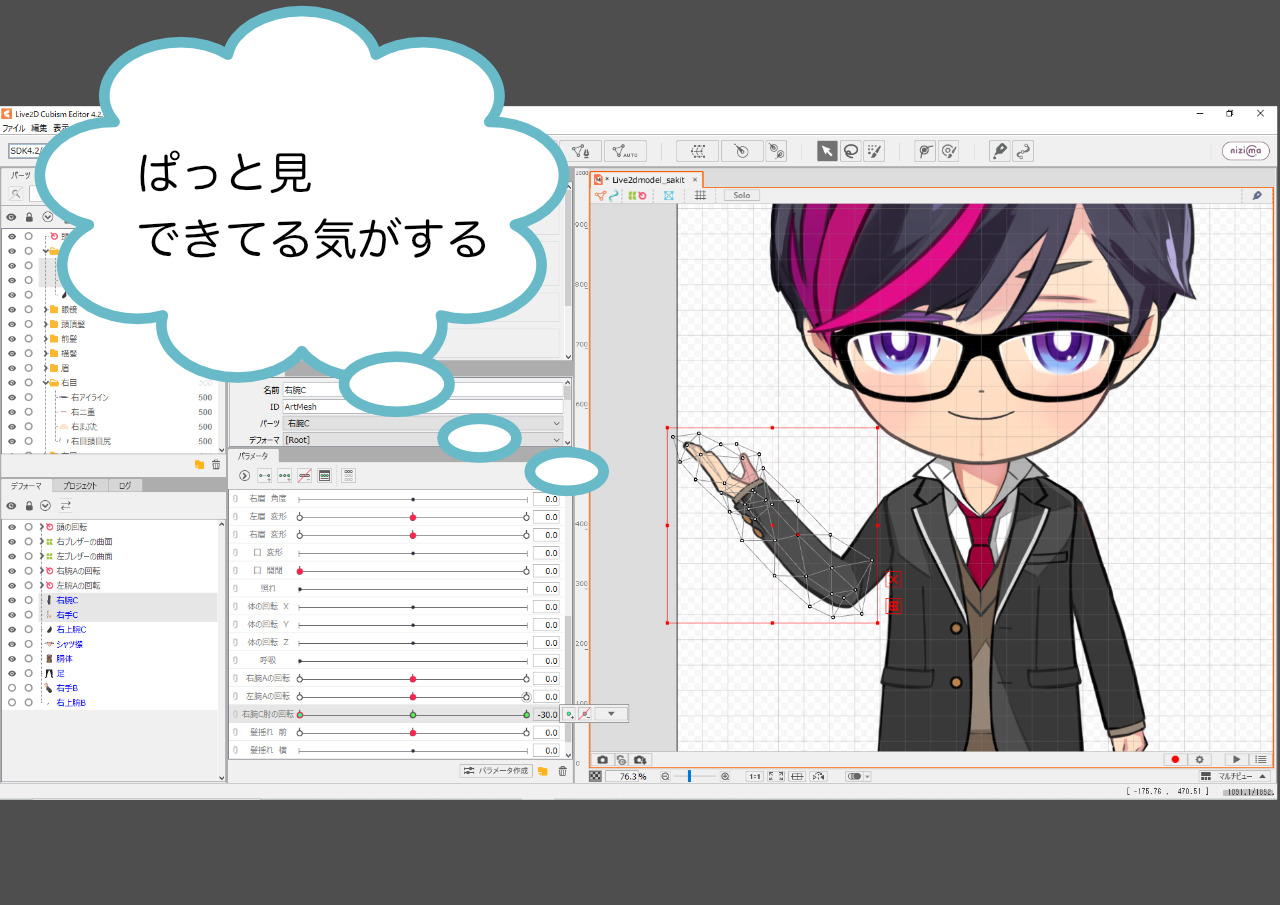Screen dimensions: 1280x905
Task: Click the record red dot button
Action: (x=1176, y=760)
